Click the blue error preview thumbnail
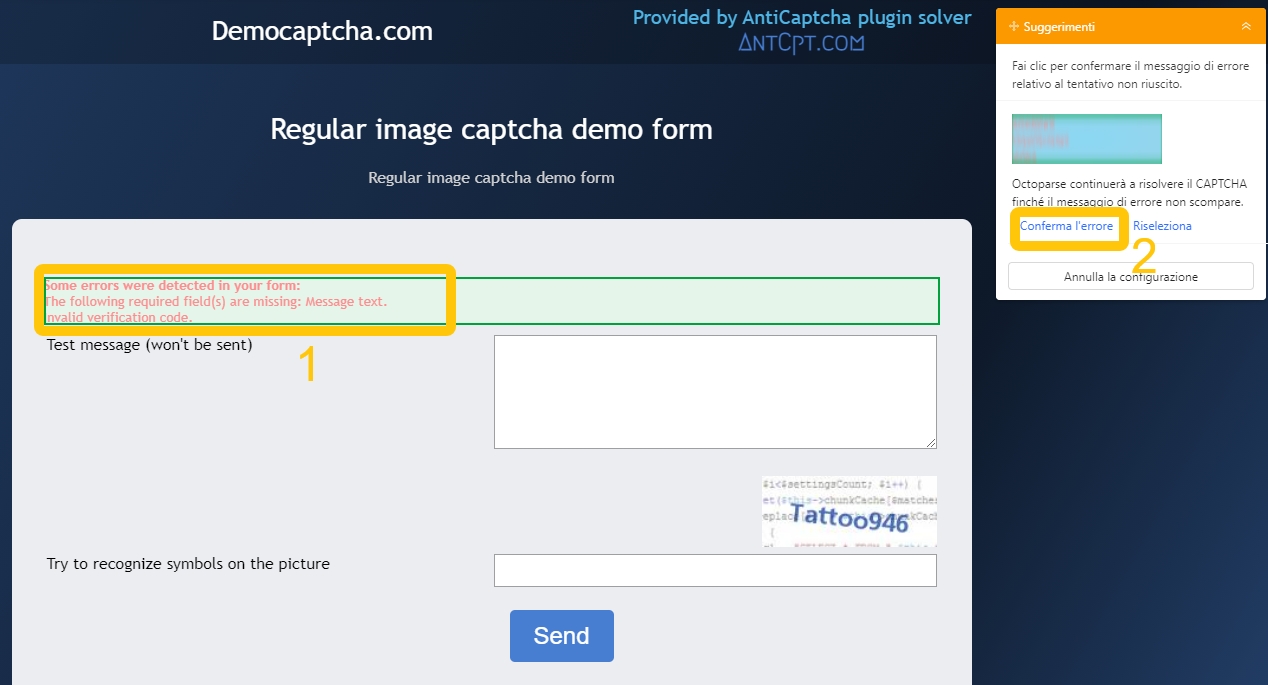 (1086, 139)
